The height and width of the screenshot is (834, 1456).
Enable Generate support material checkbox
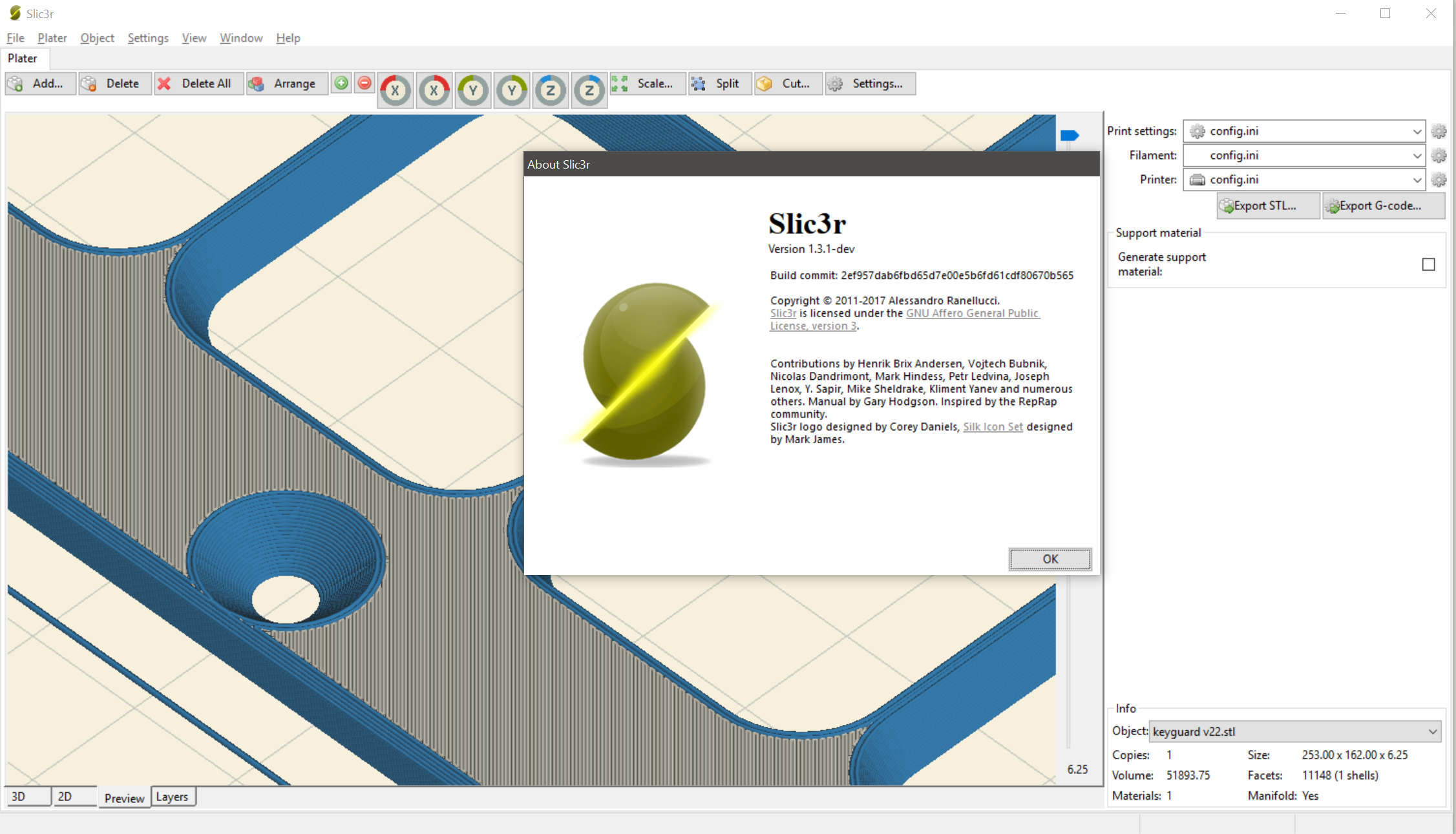(1428, 264)
